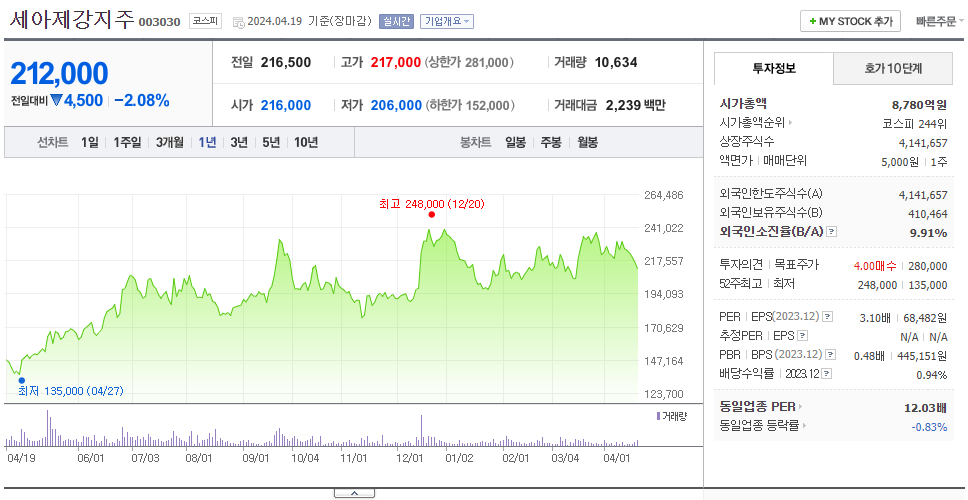This screenshot has width=968, height=500.
Task: Click the 코스피 market label
Action: click(x=205, y=21)
